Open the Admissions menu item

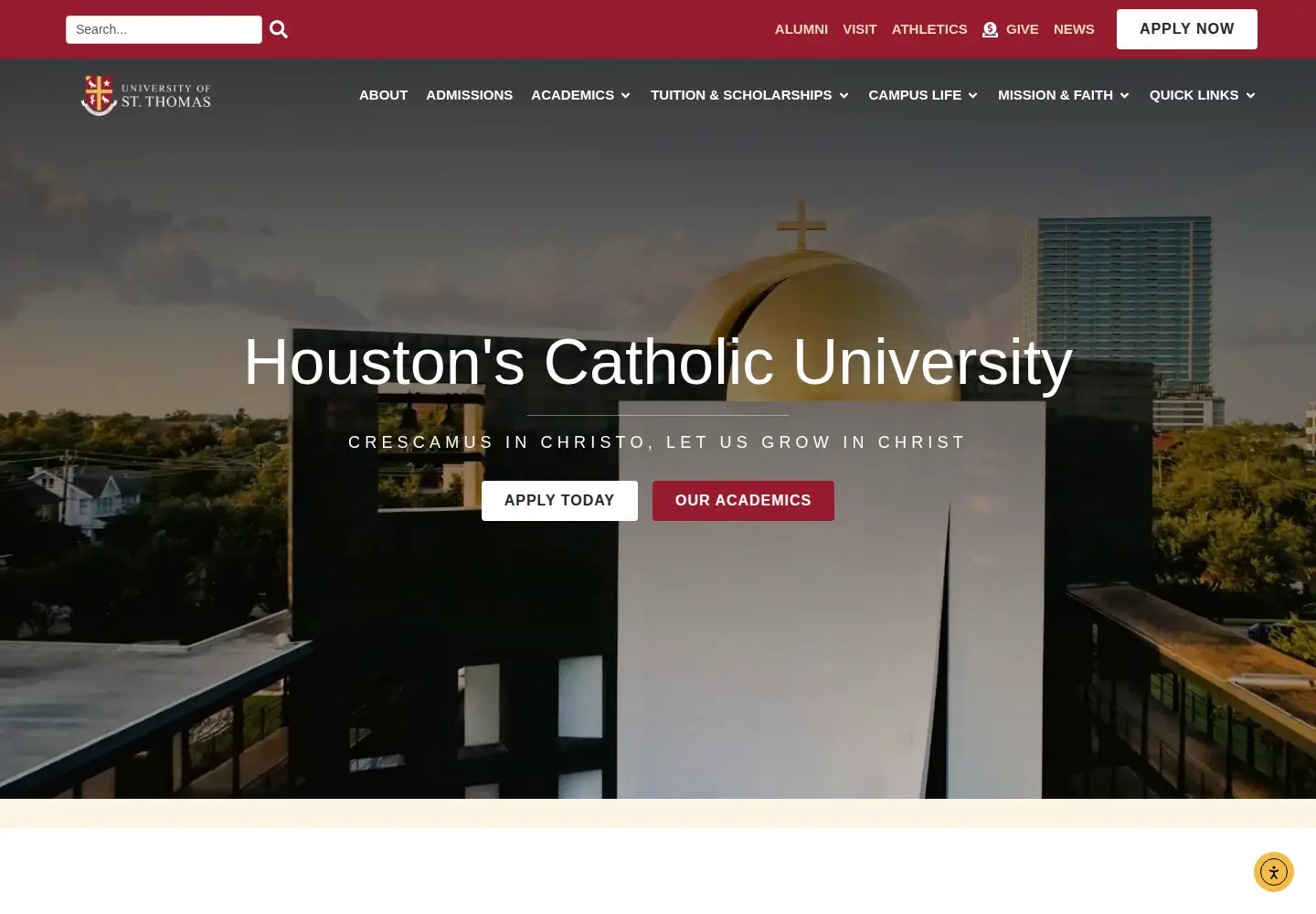469,95
